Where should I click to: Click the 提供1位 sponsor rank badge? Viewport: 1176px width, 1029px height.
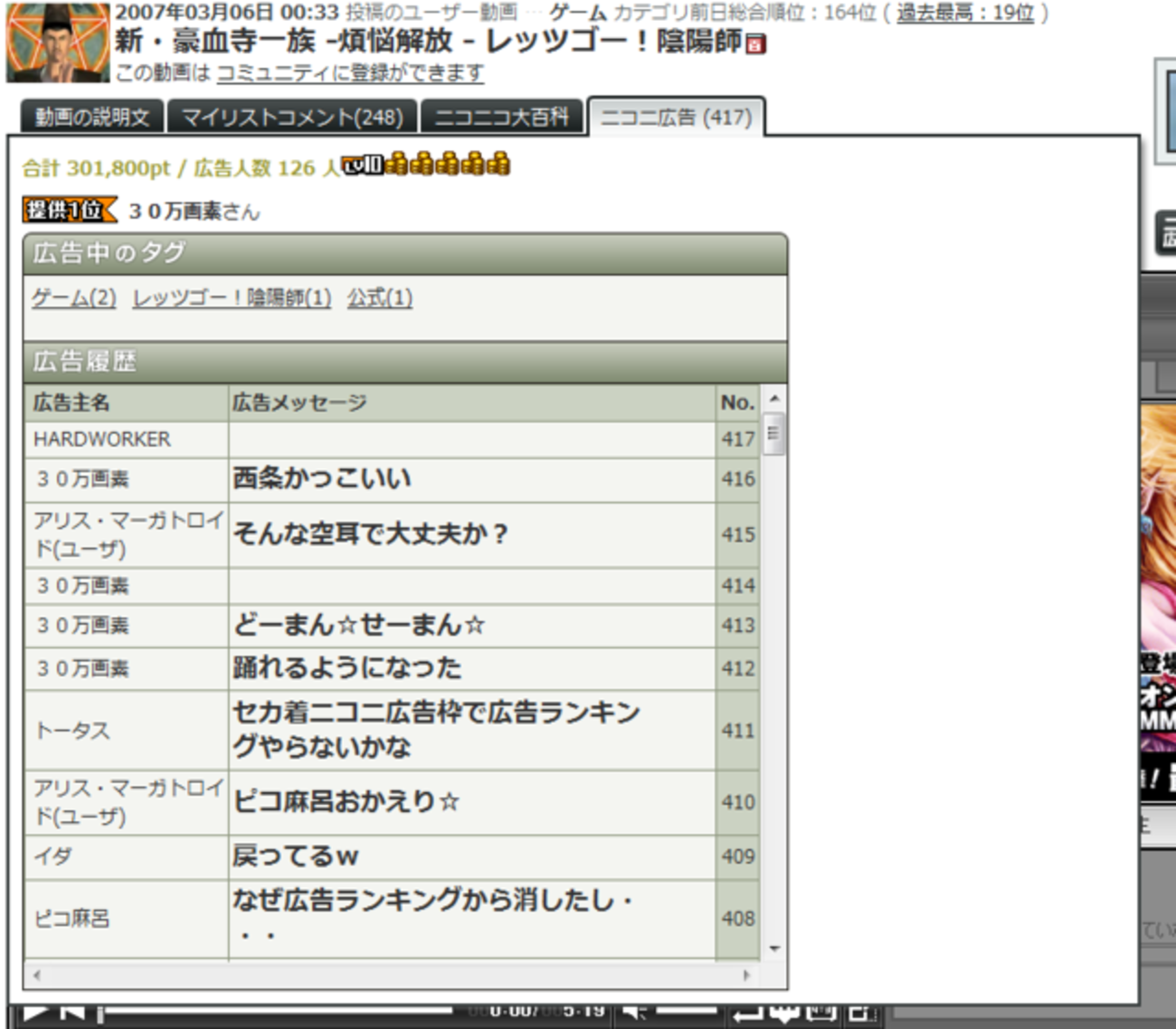(70, 211)
